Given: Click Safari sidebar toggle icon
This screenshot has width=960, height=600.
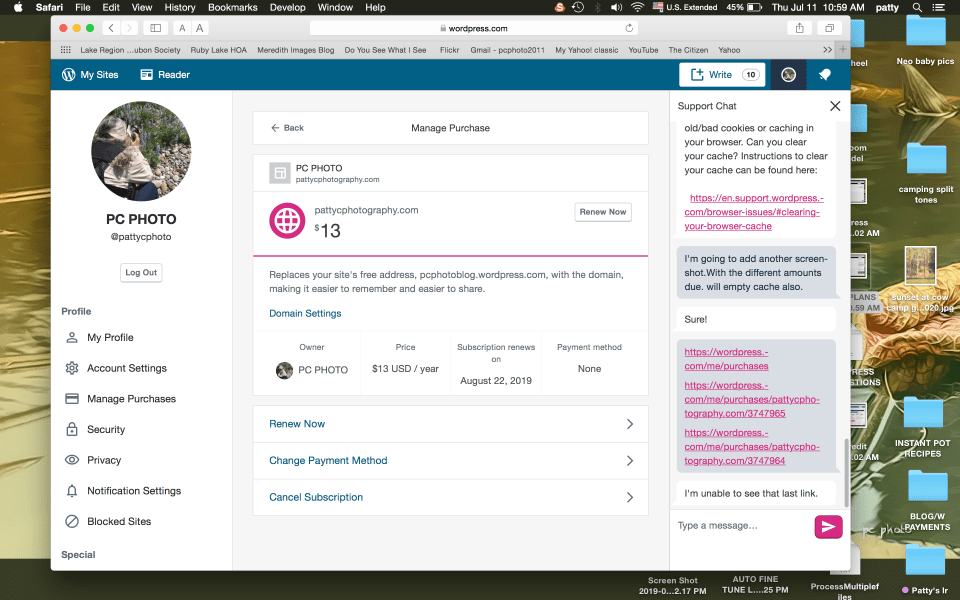Looking at the screenshot, I should [x=156, y=28].
